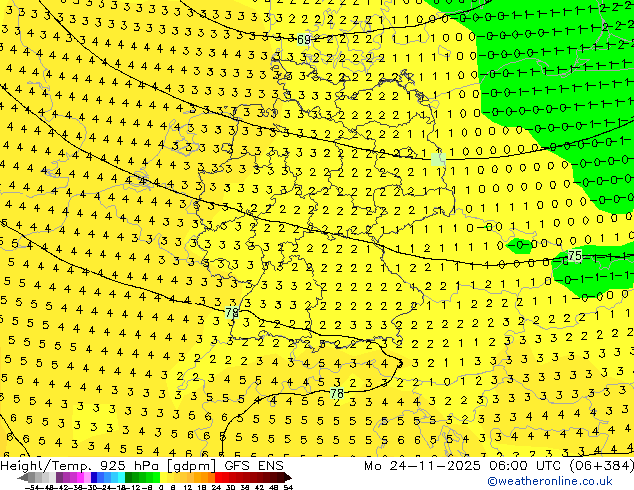Select the 'GFS ENS' model label
The image size is (634, 490).
click(254, 466)
